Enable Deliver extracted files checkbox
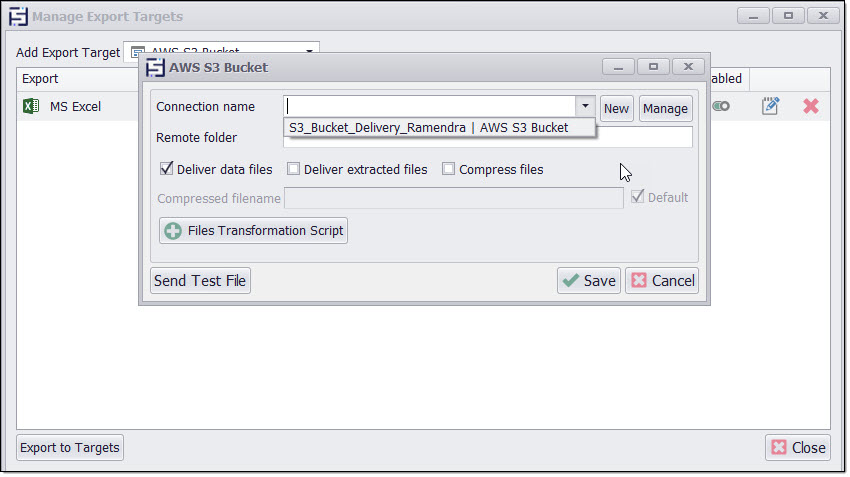This screenshot has height=477, width=850. 293,169
